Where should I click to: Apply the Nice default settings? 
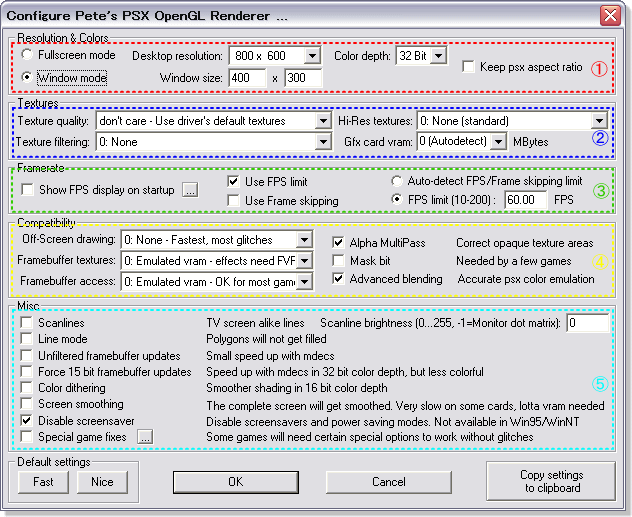(102, 482)
